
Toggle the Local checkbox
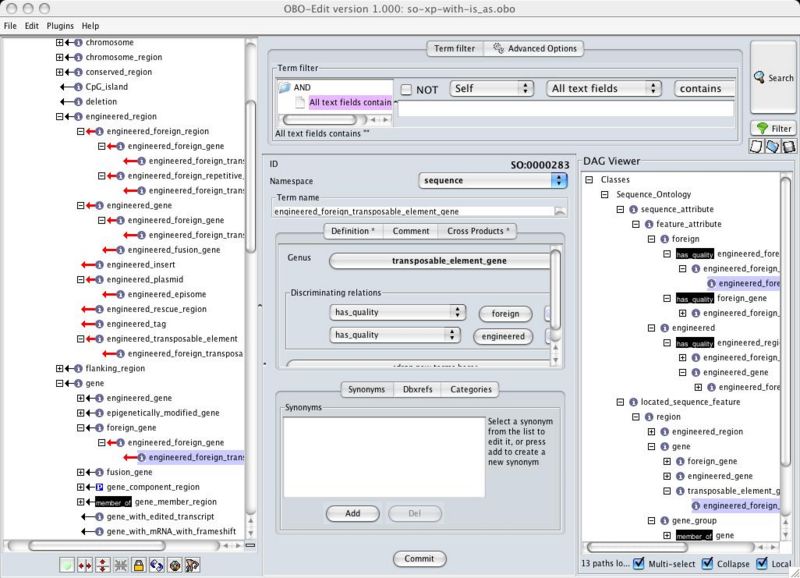pos(762,563)
